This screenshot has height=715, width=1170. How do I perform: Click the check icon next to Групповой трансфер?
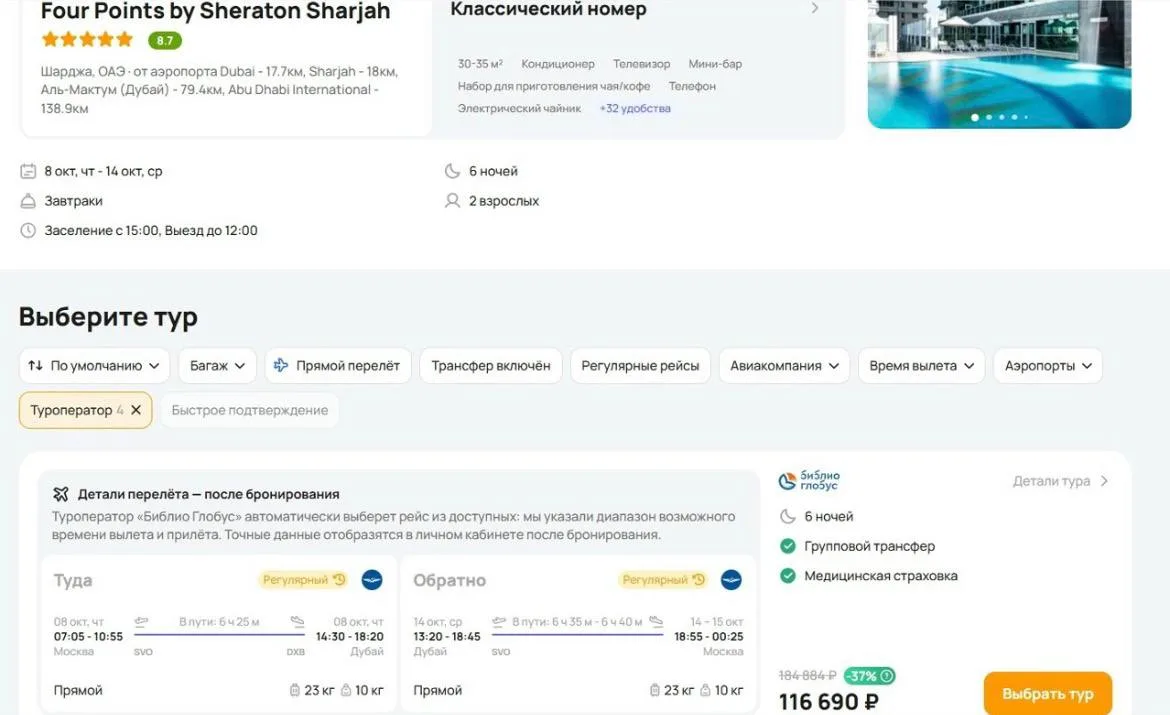click(x=787, y=546)
